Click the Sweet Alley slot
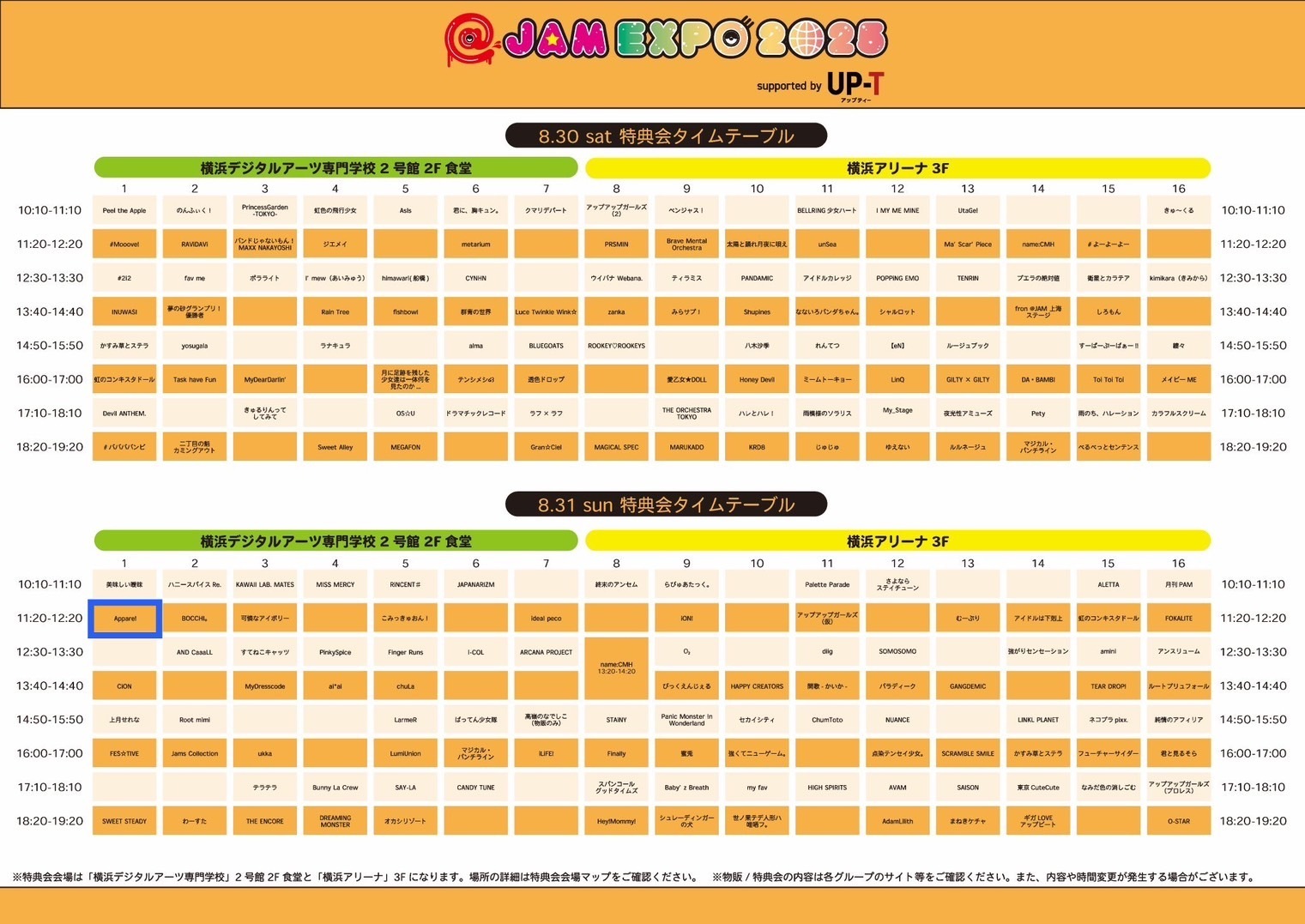This screenshot has width=1305, height=924. pos(335,447)
